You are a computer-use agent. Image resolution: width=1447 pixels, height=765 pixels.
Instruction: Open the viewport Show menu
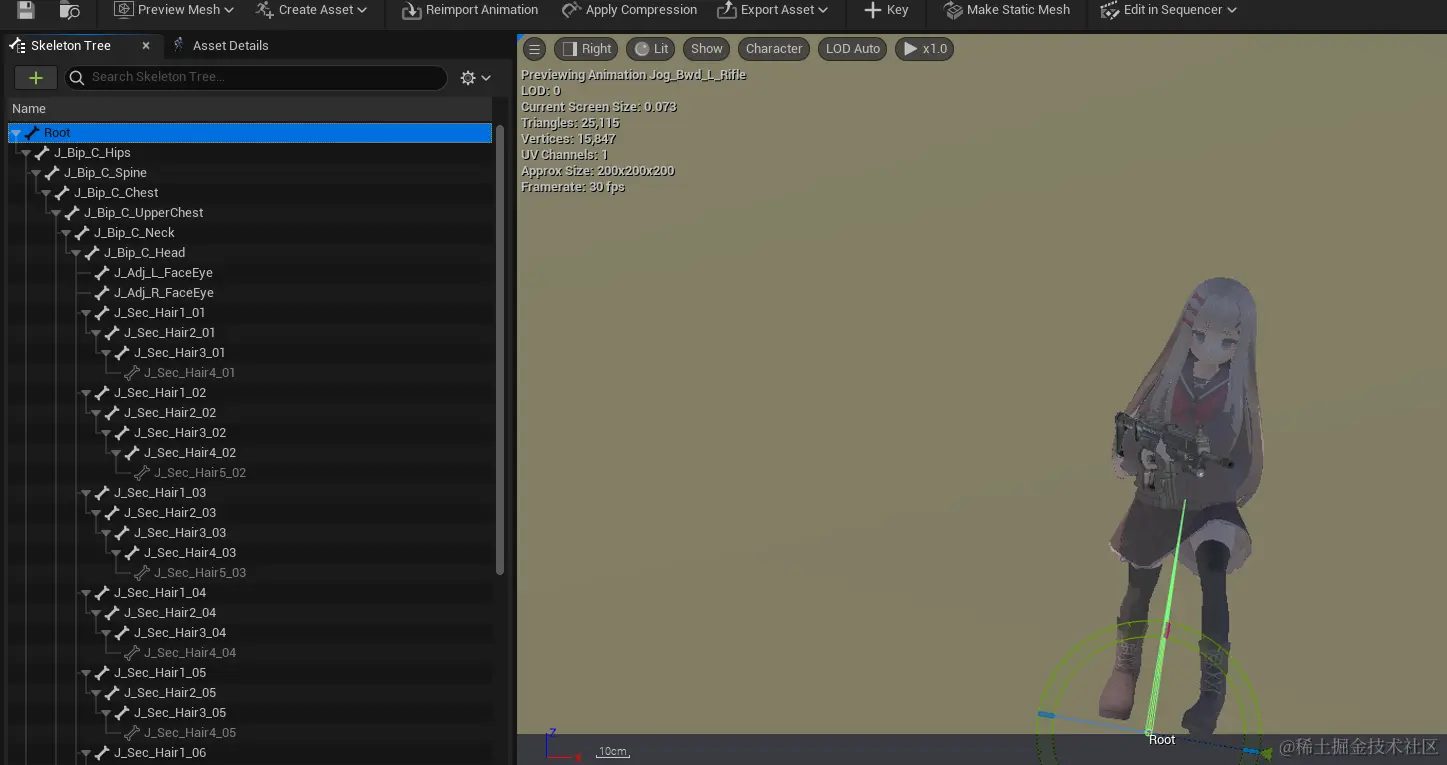click(x=707, y=49)
